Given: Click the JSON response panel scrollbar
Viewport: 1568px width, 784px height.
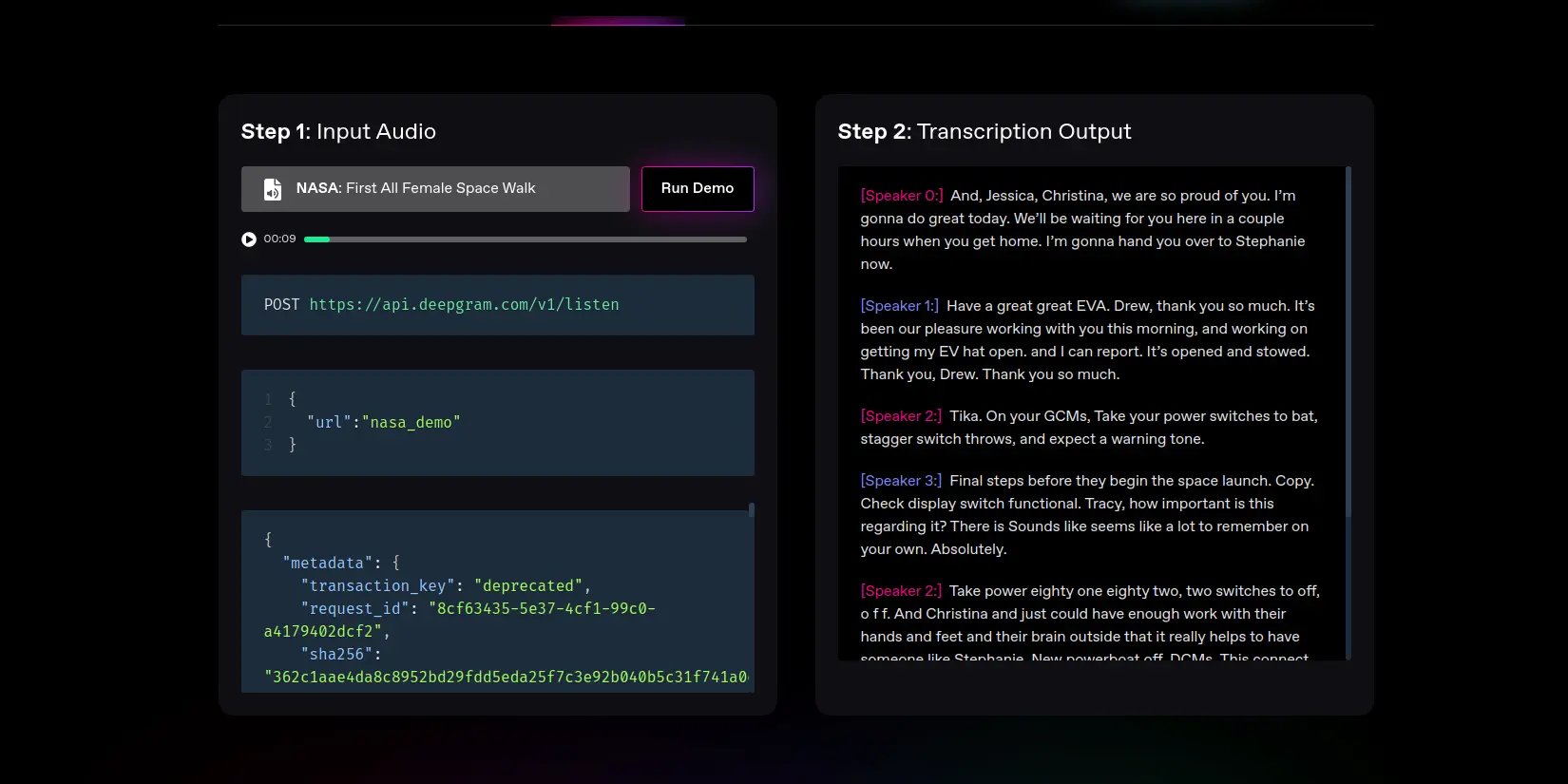Looking at the screenshot, I should (x=751, y=510).
